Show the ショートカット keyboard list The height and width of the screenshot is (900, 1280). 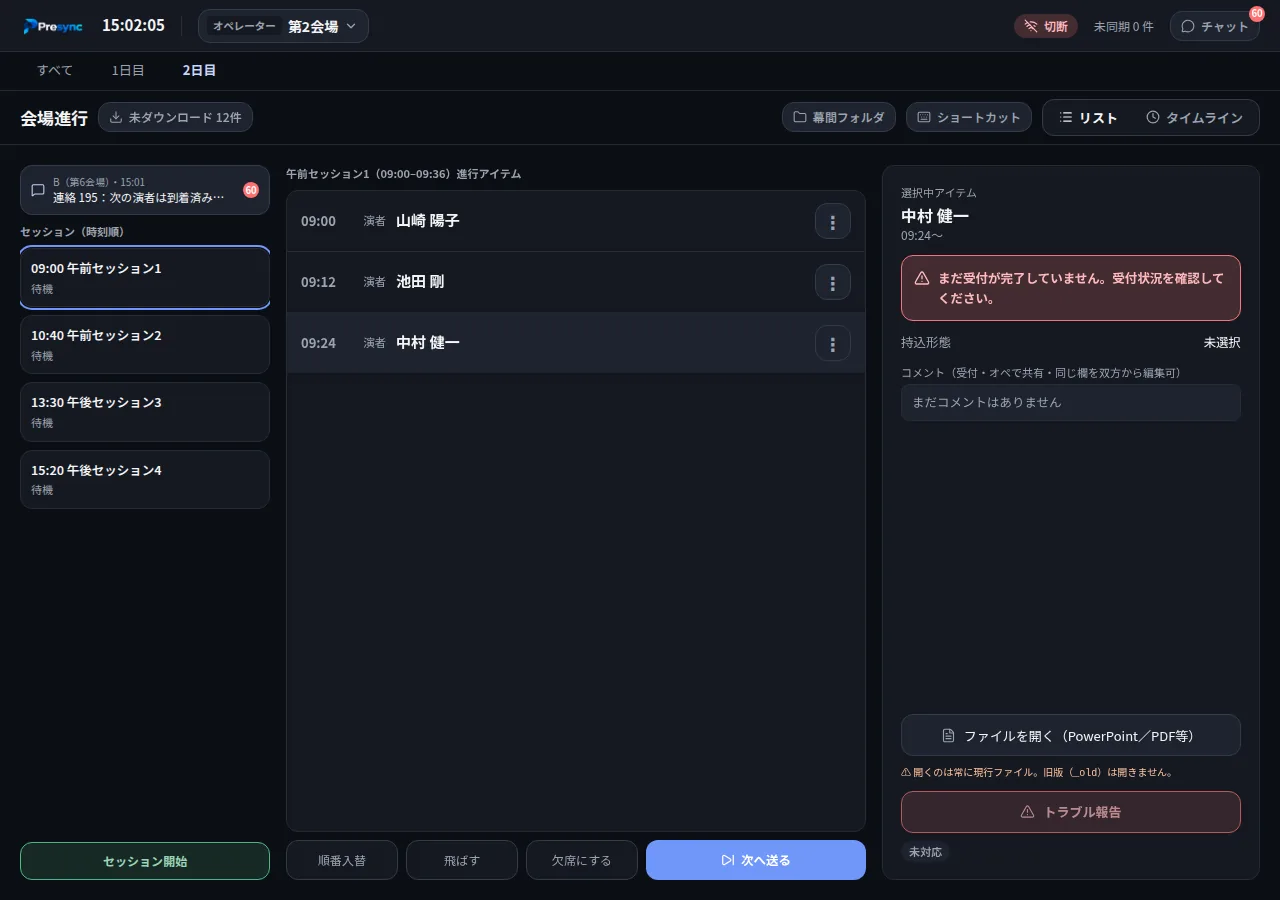click(x=969, y=117)
